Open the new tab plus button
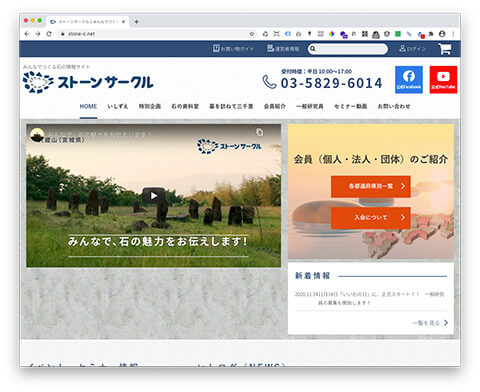 point(136,22)
